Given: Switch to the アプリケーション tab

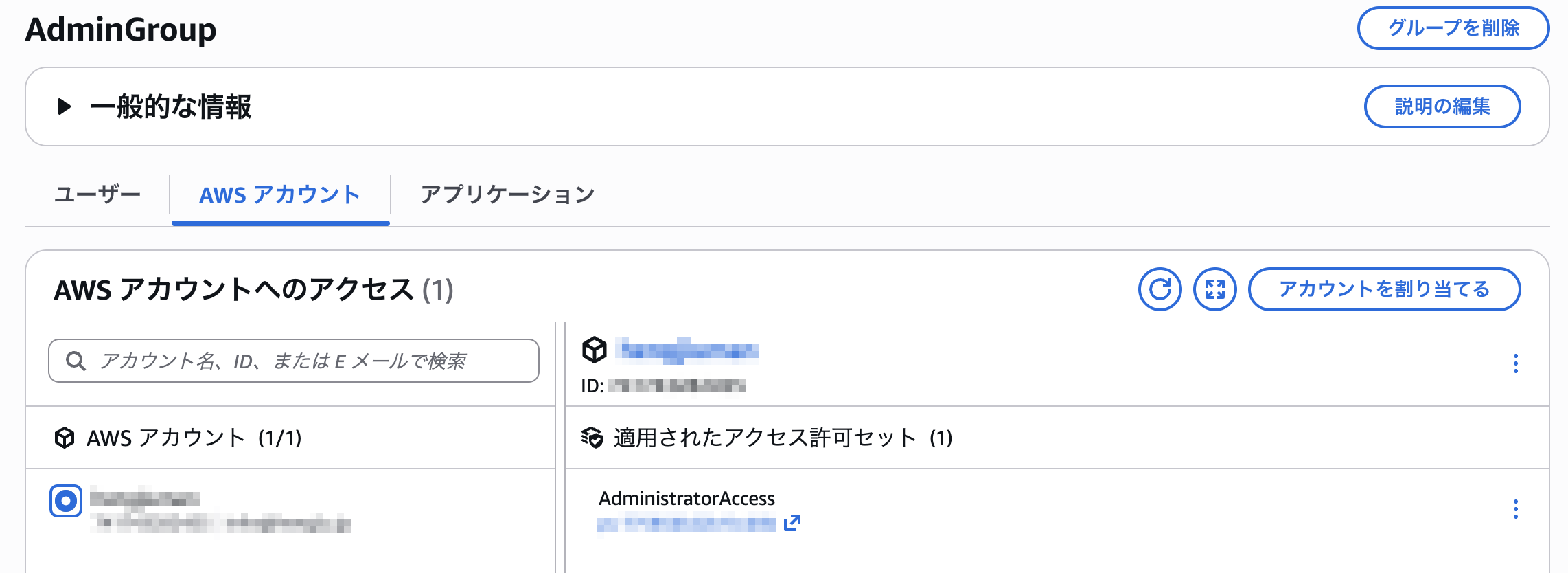Looking at the screenshot, I should coord(508,194).
